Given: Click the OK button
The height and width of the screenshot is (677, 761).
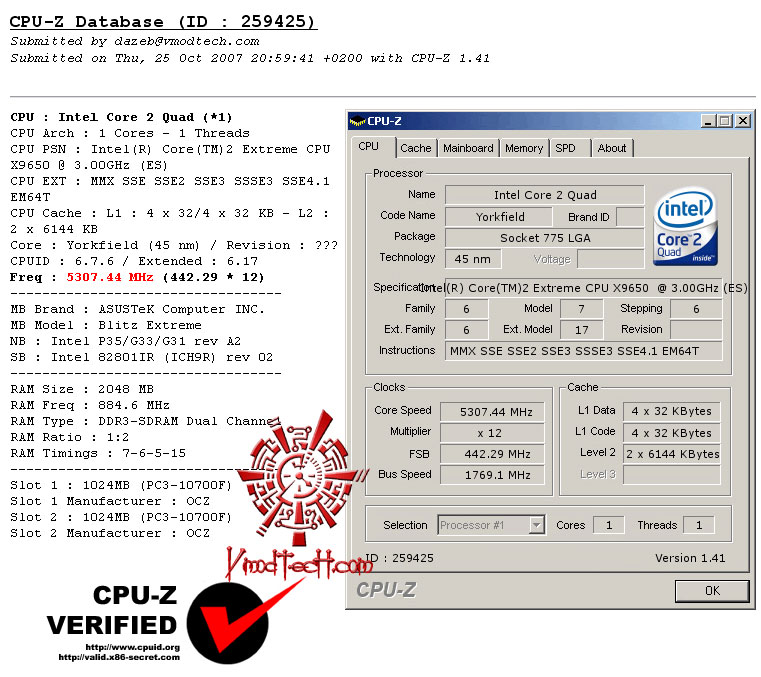Looking at the screenshot, I should coord(712,591).
